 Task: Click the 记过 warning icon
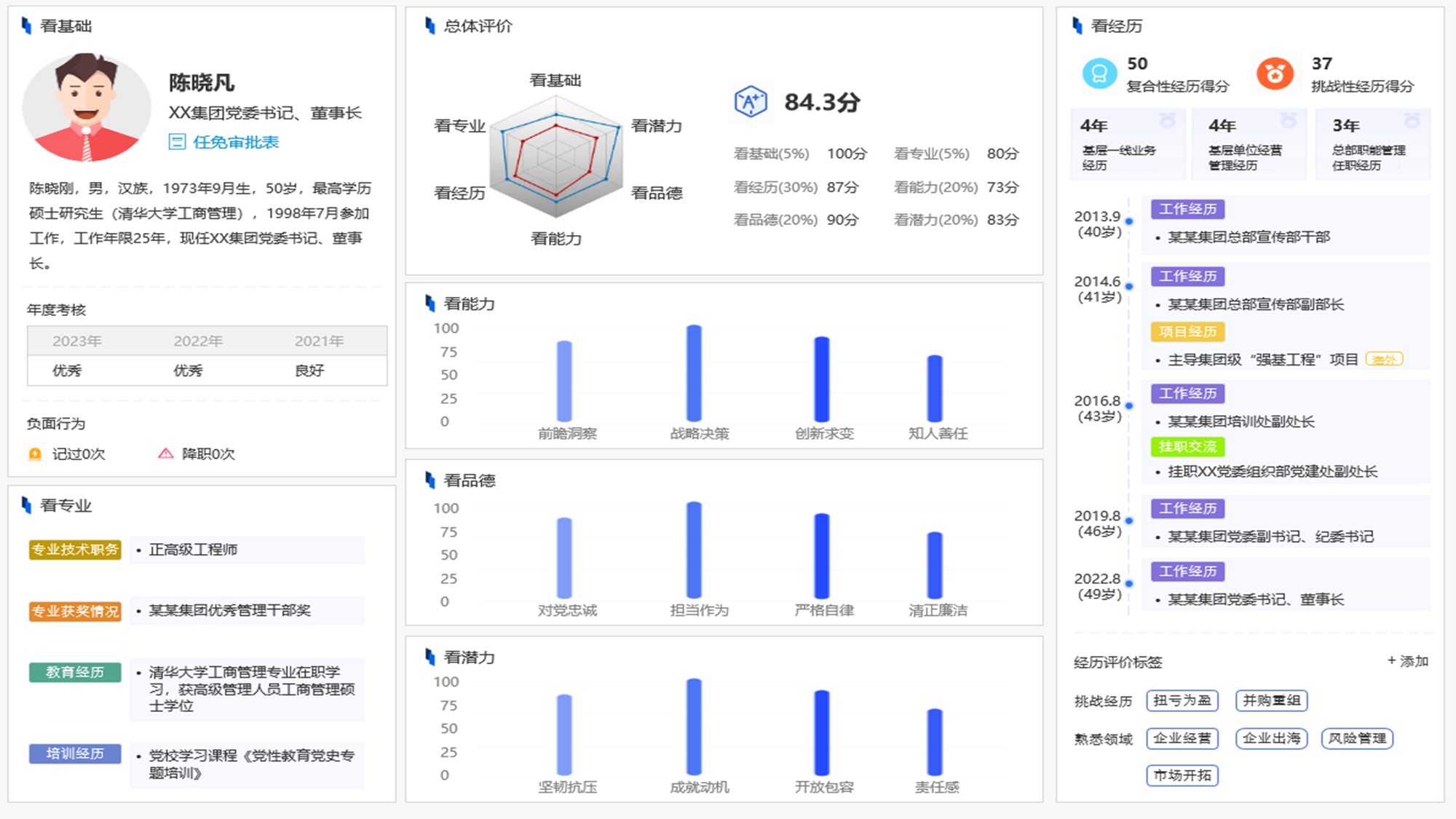[35, 454]
